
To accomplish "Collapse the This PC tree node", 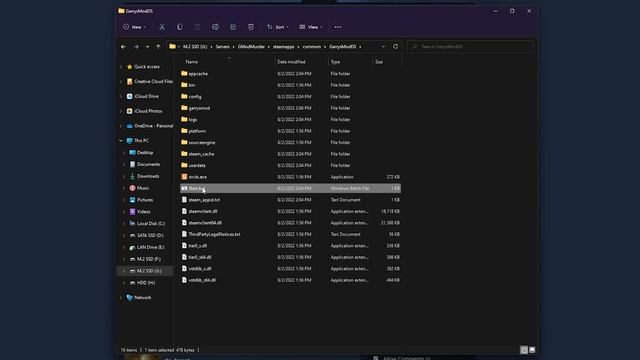I will pyautogui.click(x=121, y=140).
